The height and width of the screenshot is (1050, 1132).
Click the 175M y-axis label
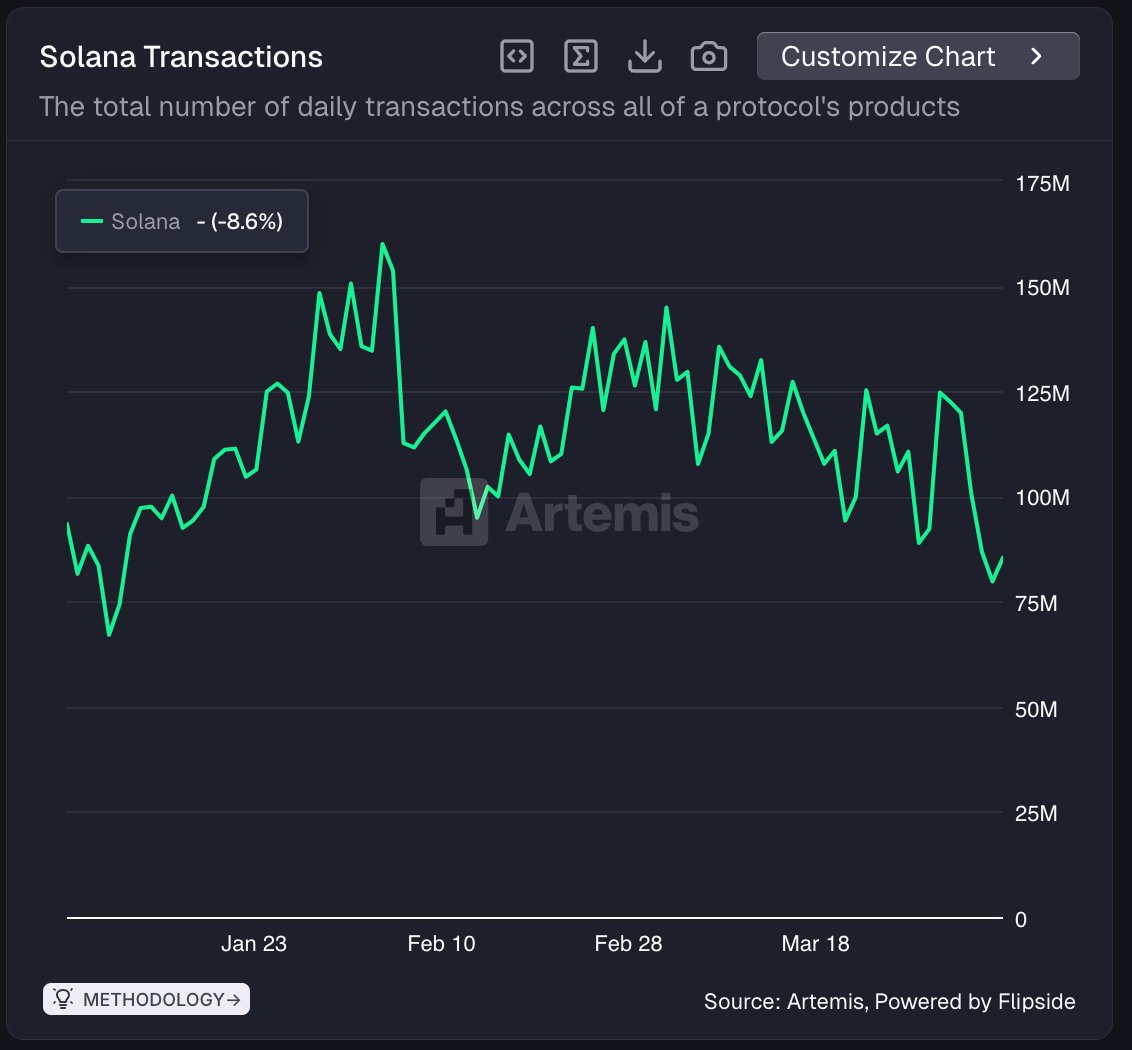coord(1040,184)
